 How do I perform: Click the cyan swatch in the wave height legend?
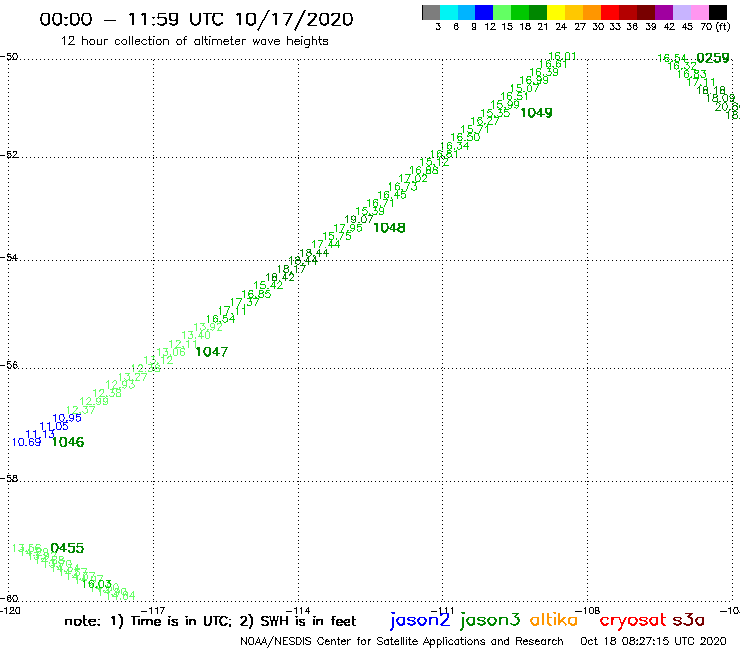pyautogui.click(x=449, y=12)
